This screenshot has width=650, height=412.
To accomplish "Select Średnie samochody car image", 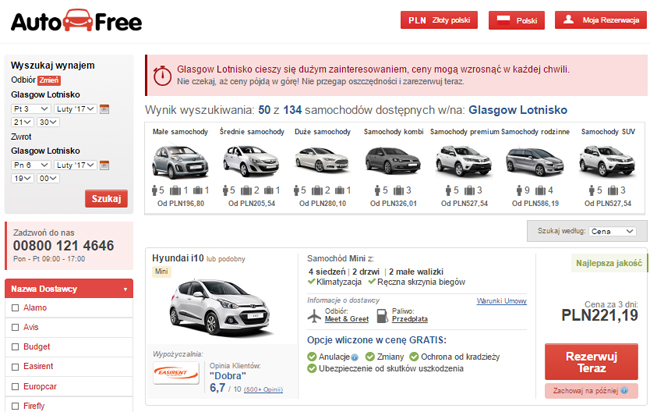I will coord(251,160).
